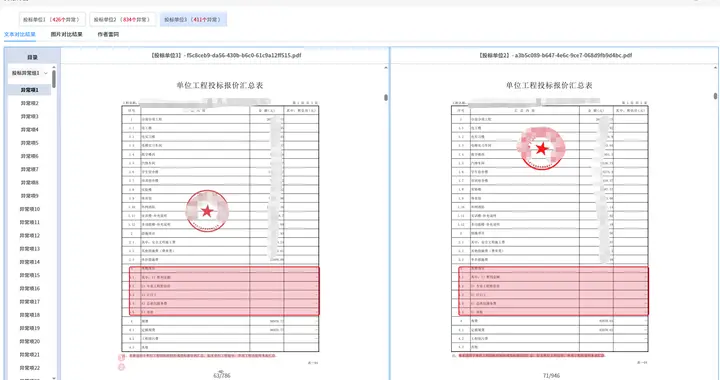Select the 投标单位2 (834个异常) button
The image size is (720, 380).
click(x=122, y=20)
